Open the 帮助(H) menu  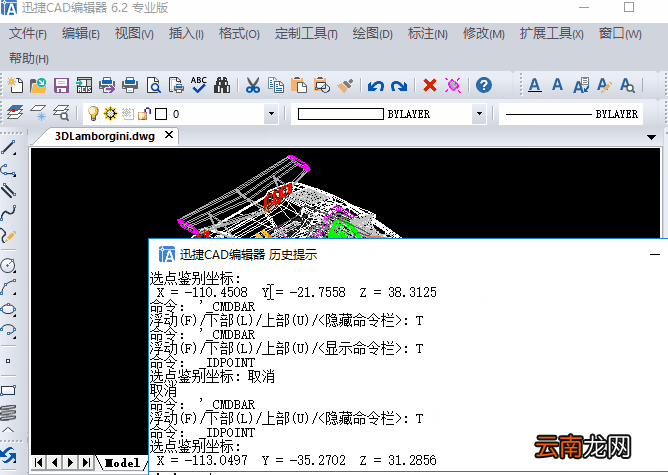[x=29, y=58]
